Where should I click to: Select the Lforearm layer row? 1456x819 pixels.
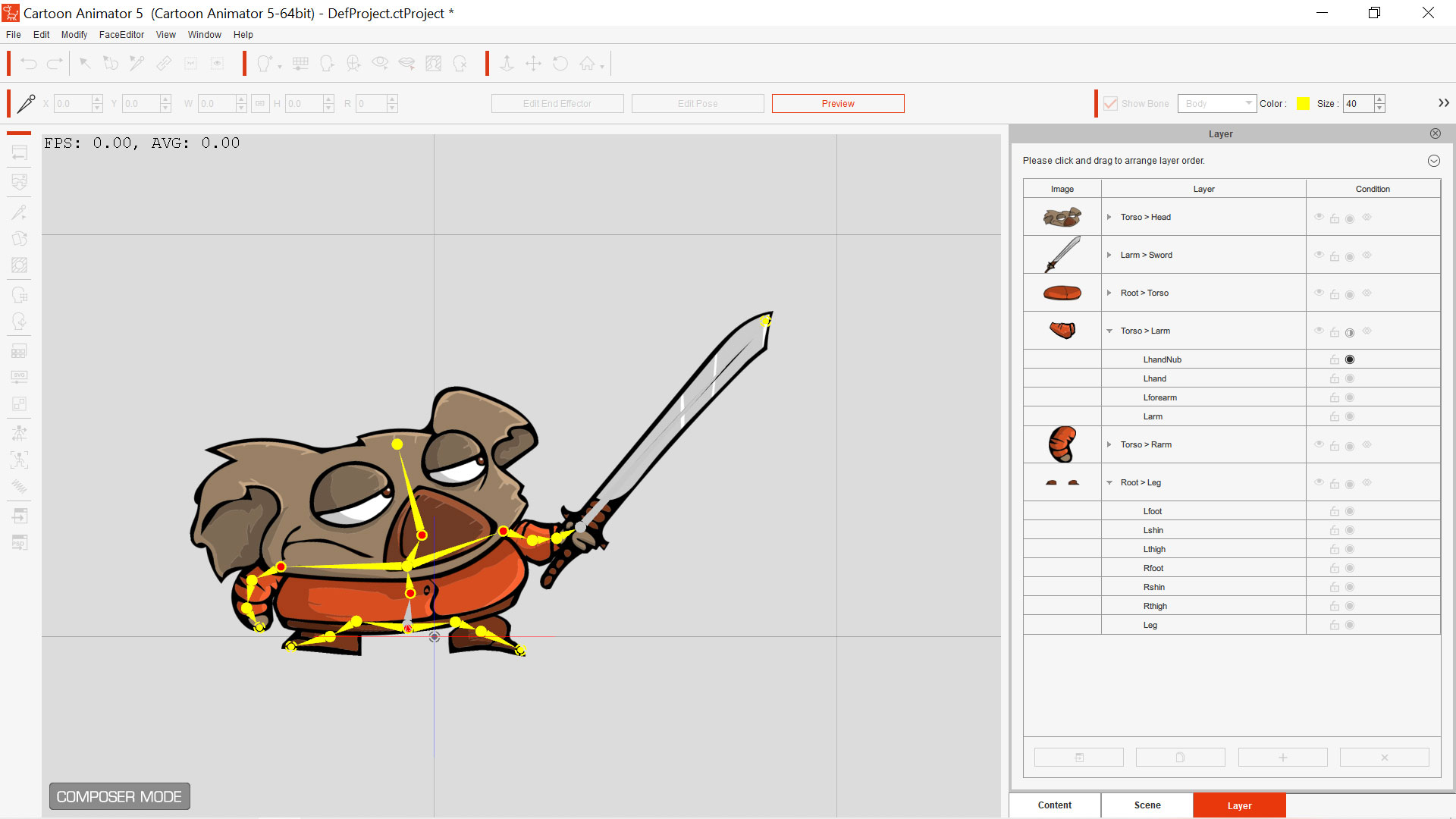1232,397
